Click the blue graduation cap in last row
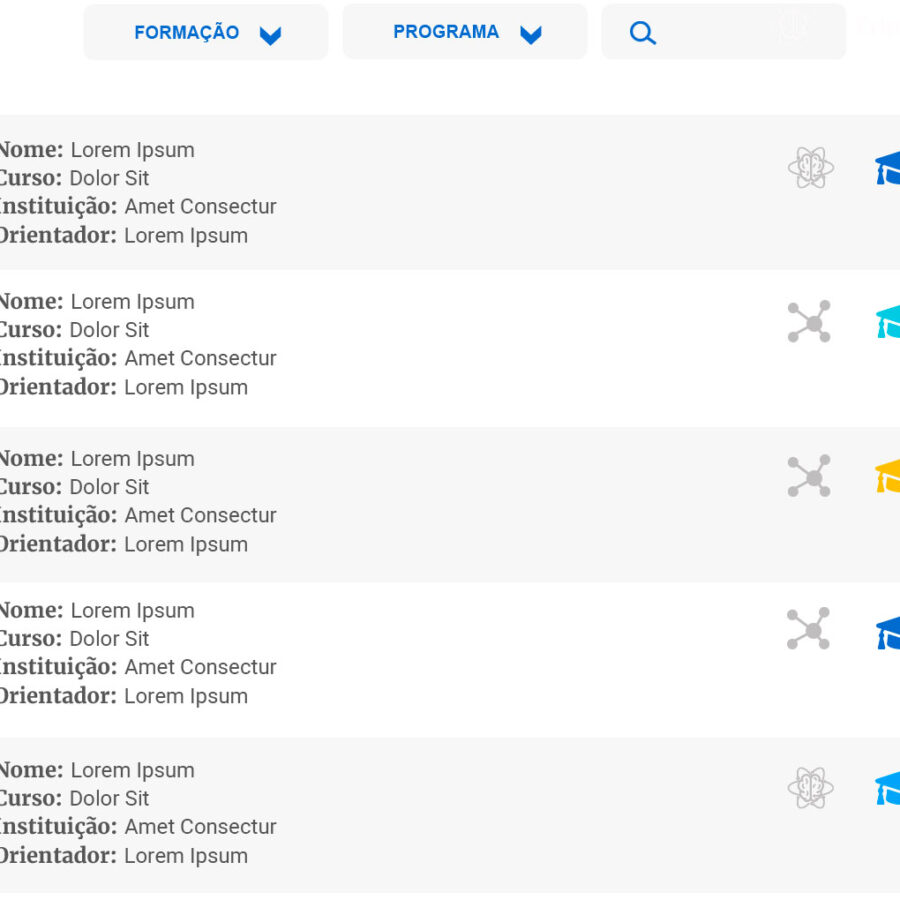 click(887, 788)
